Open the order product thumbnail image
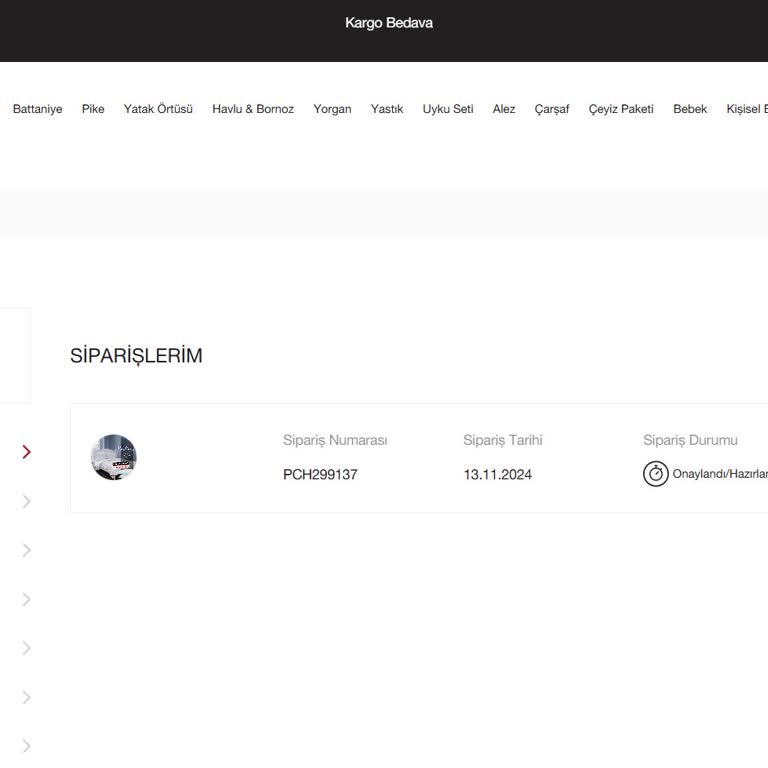The width and height of the screenshot is (768, 768). 113,458
